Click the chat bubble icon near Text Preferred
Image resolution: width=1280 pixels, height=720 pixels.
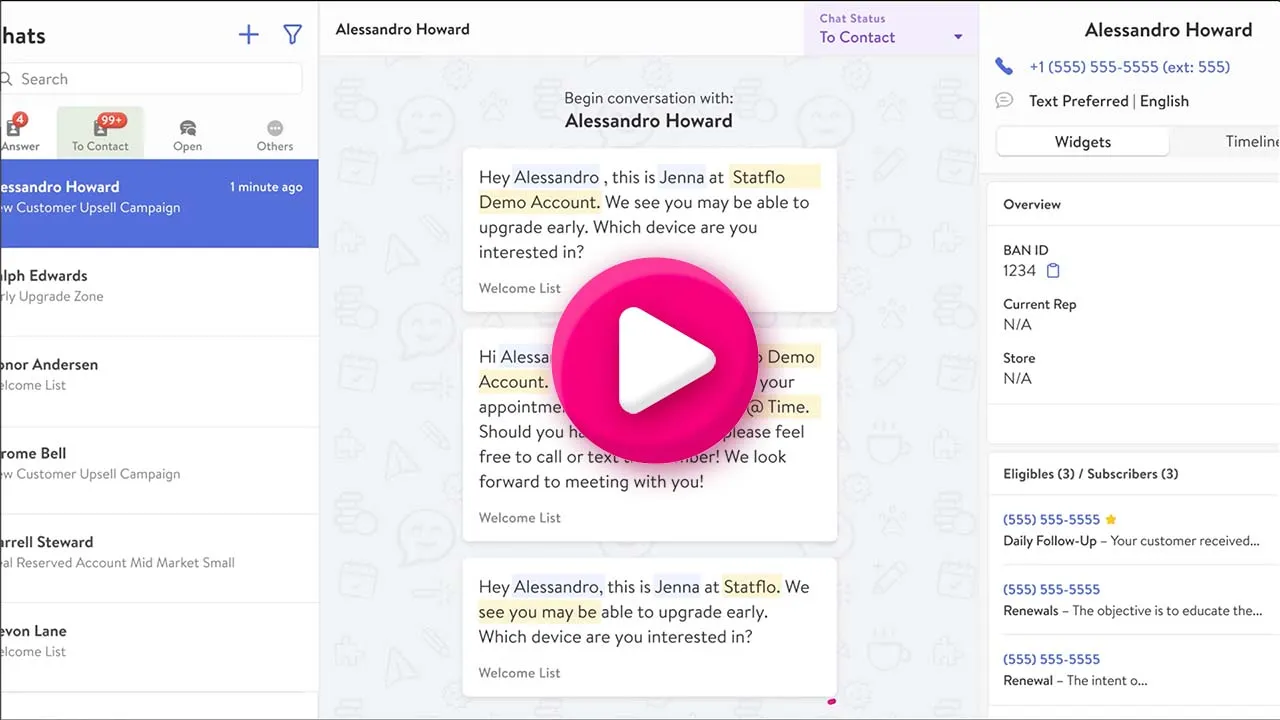[1004, 100]
